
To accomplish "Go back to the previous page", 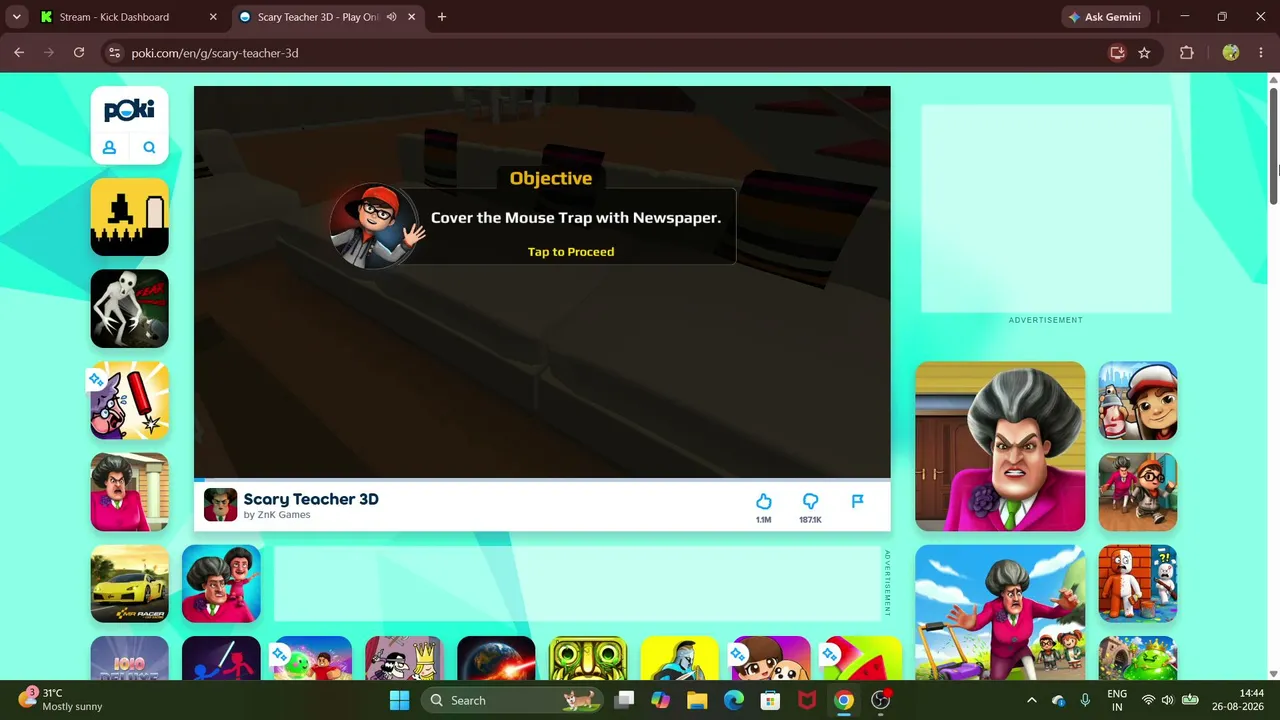I will [x=19, y=53].
